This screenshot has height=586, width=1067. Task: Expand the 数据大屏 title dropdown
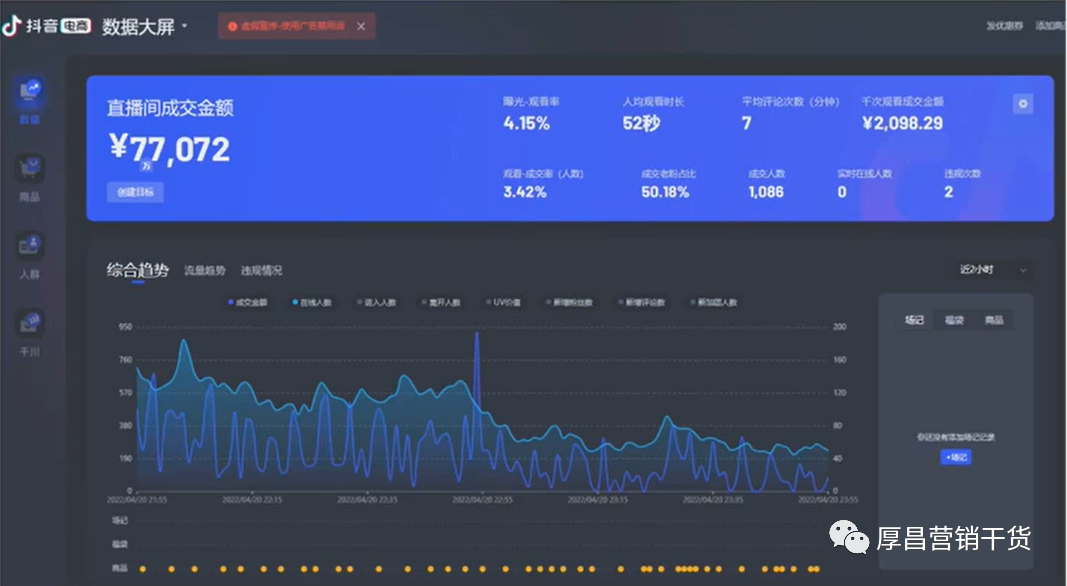tap(184, 26)
